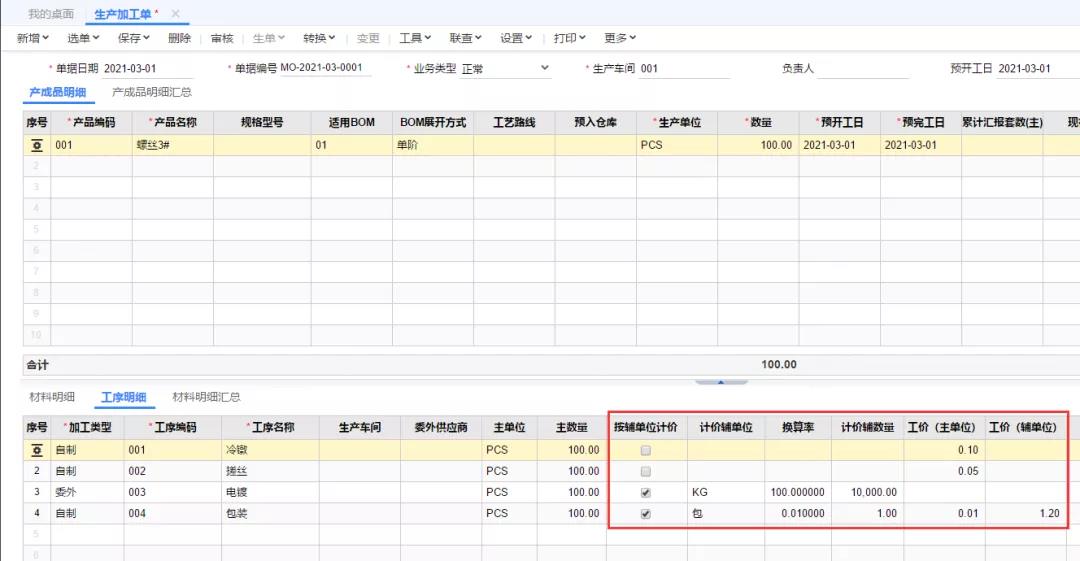Click the 删除 button
This screenshot has height=561, width=1080.
point(179,38)
